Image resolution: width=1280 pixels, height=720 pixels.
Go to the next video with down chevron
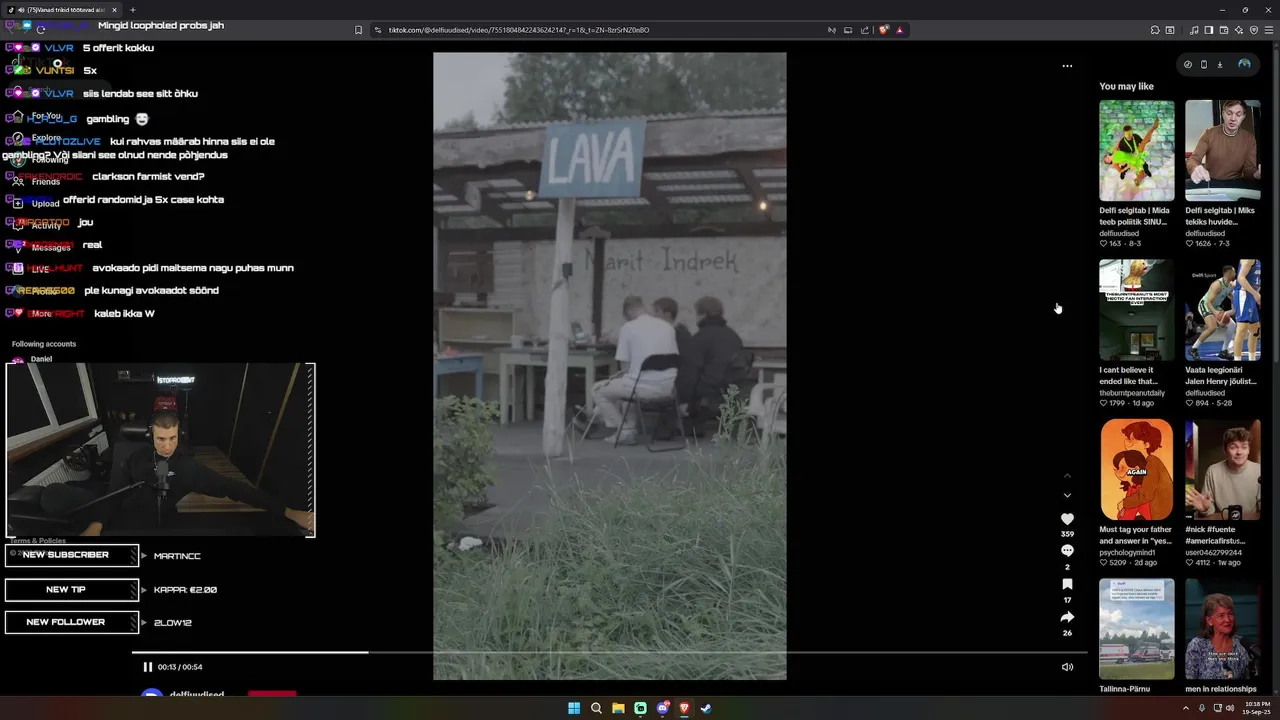[x=1067, y=495]
